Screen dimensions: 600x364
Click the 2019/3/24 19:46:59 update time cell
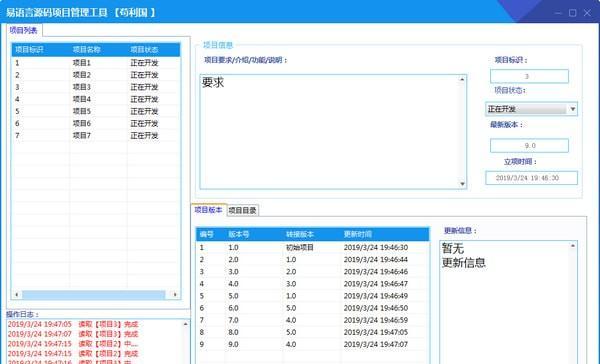(376, 320)
